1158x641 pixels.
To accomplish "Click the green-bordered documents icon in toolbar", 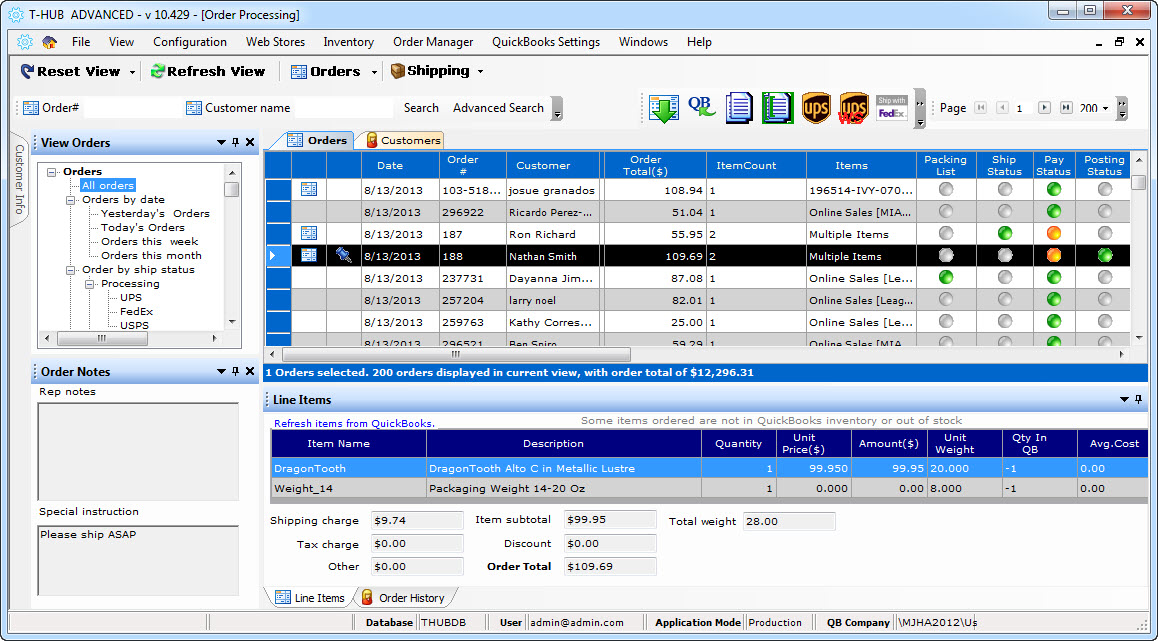I will coord(777,108).
